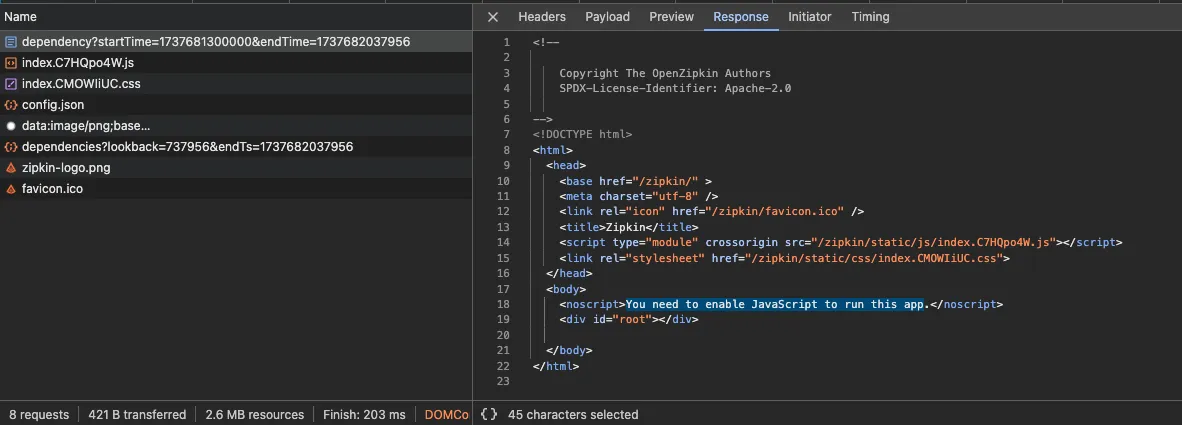1182x425 pixels.
Task: Switch to the Timing tab
Action: coord(871,17)
